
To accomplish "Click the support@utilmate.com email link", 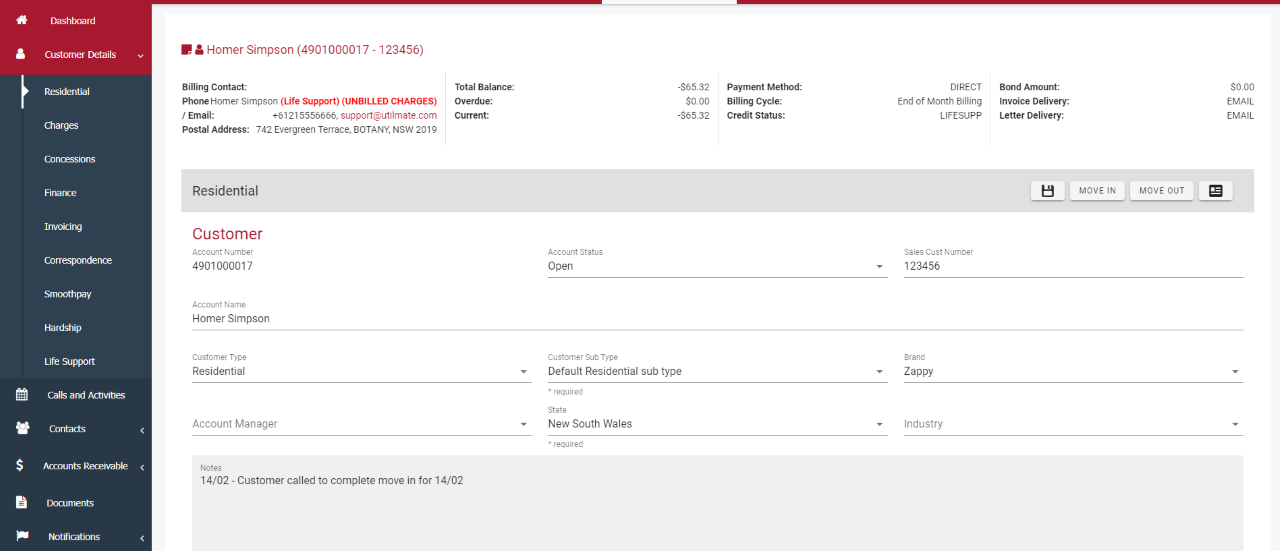I will (388, 116).
